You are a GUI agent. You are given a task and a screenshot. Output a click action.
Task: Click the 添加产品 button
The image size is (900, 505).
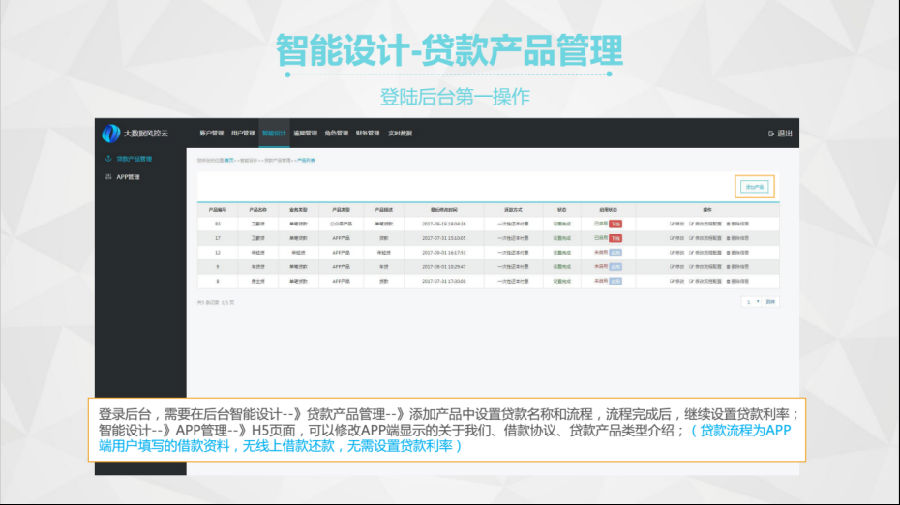[x=753, y=187]
